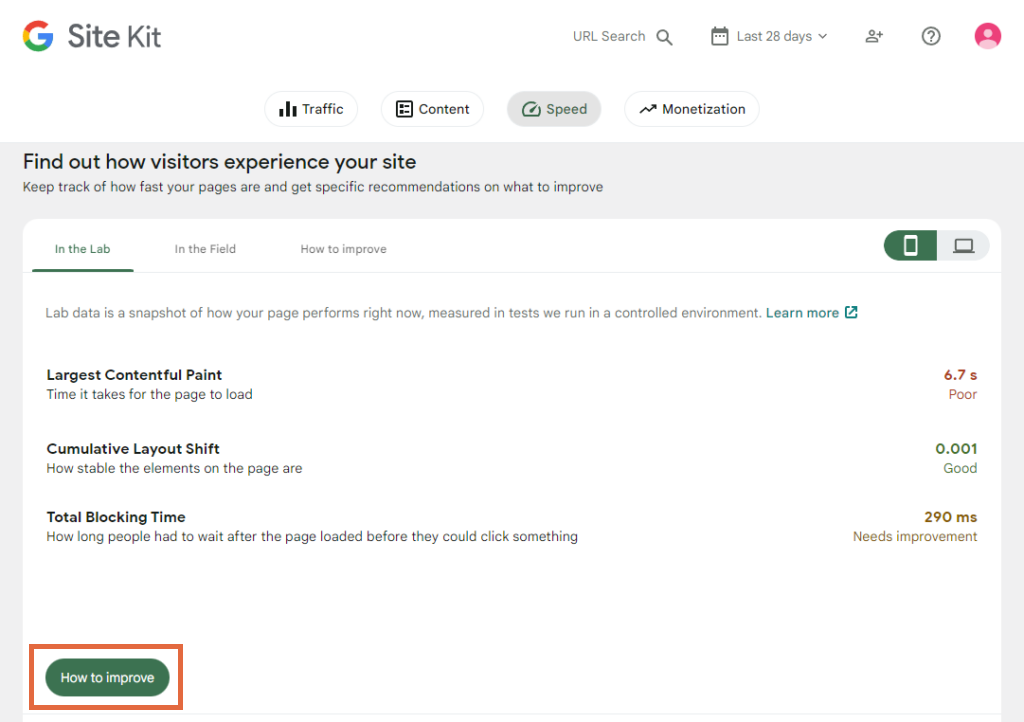This screenshot has width=1024, height=722.
Task: Click the URL Search label
Action: [609, 37]
